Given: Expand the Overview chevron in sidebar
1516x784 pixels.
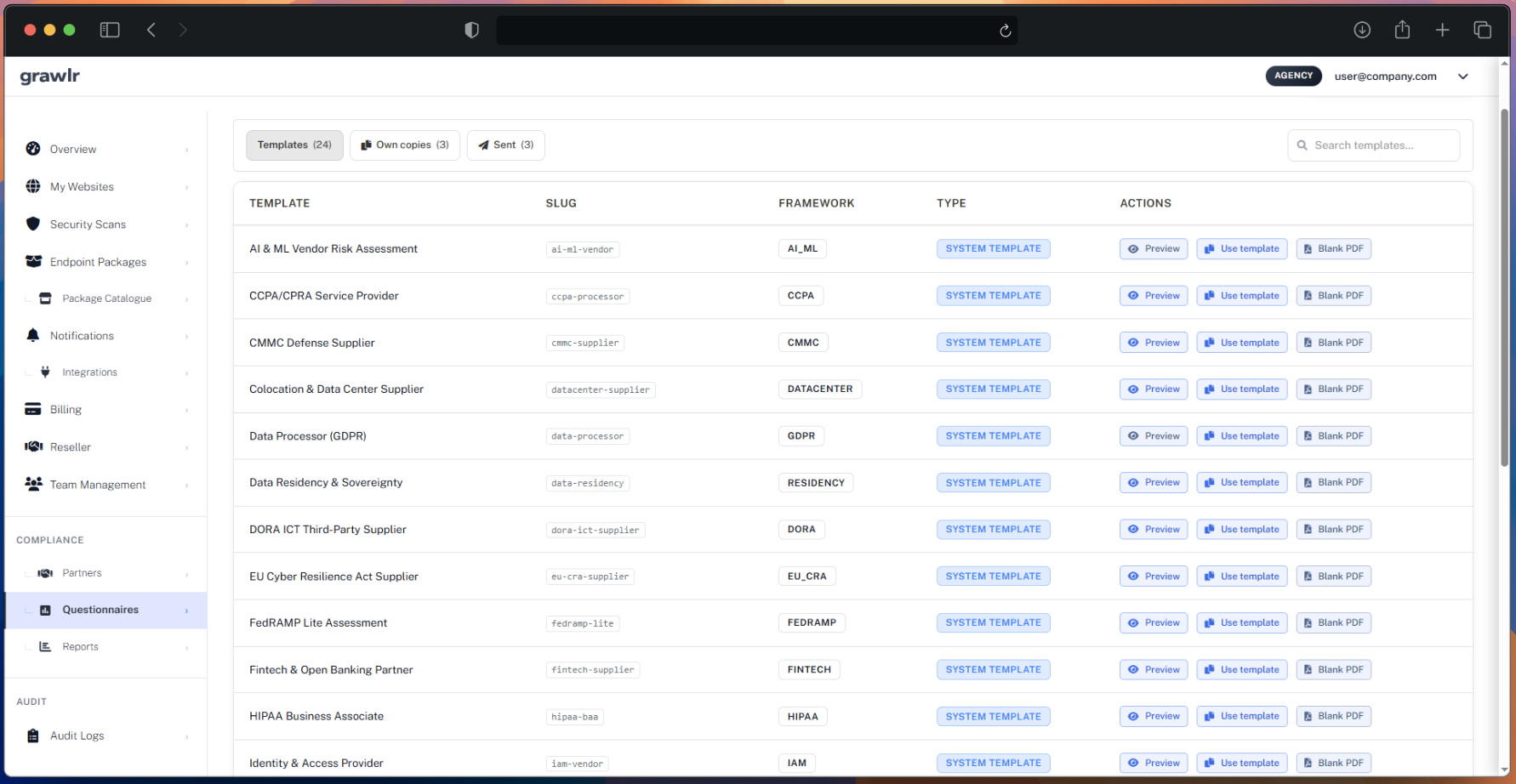Looking at the screenshot, I should [x=186, y=150].
